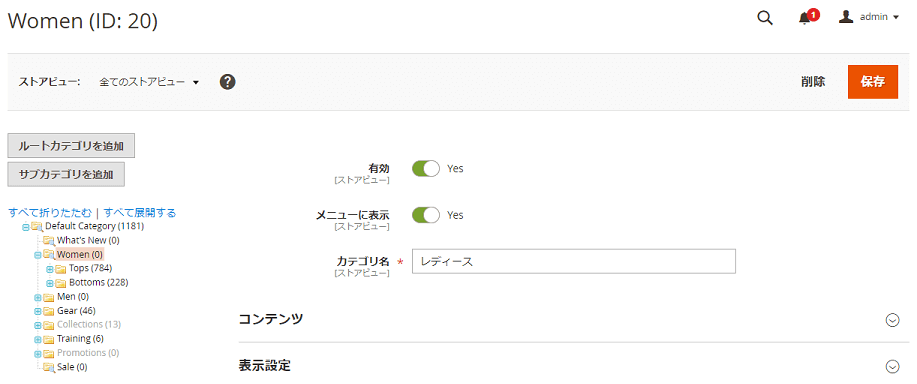This screenshot has width=917, height=384.
Task: Expand the コンテンツ section
Action: click(x=569, y=320)
